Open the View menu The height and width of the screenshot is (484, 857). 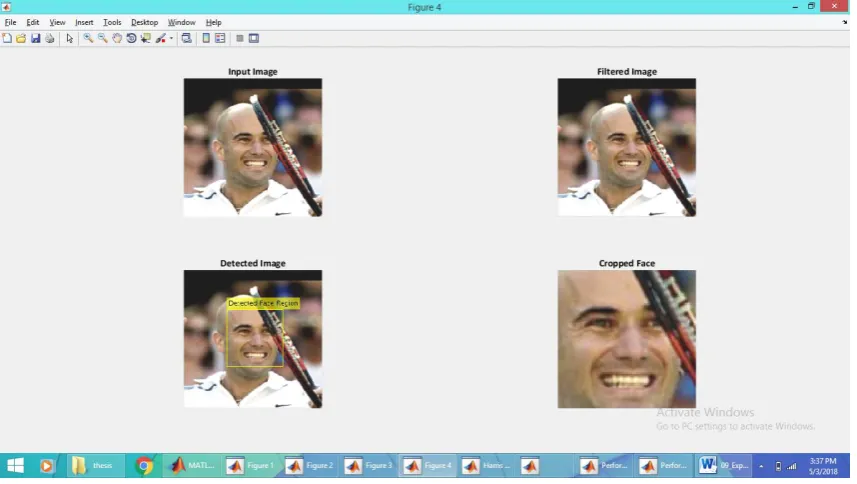57,22
